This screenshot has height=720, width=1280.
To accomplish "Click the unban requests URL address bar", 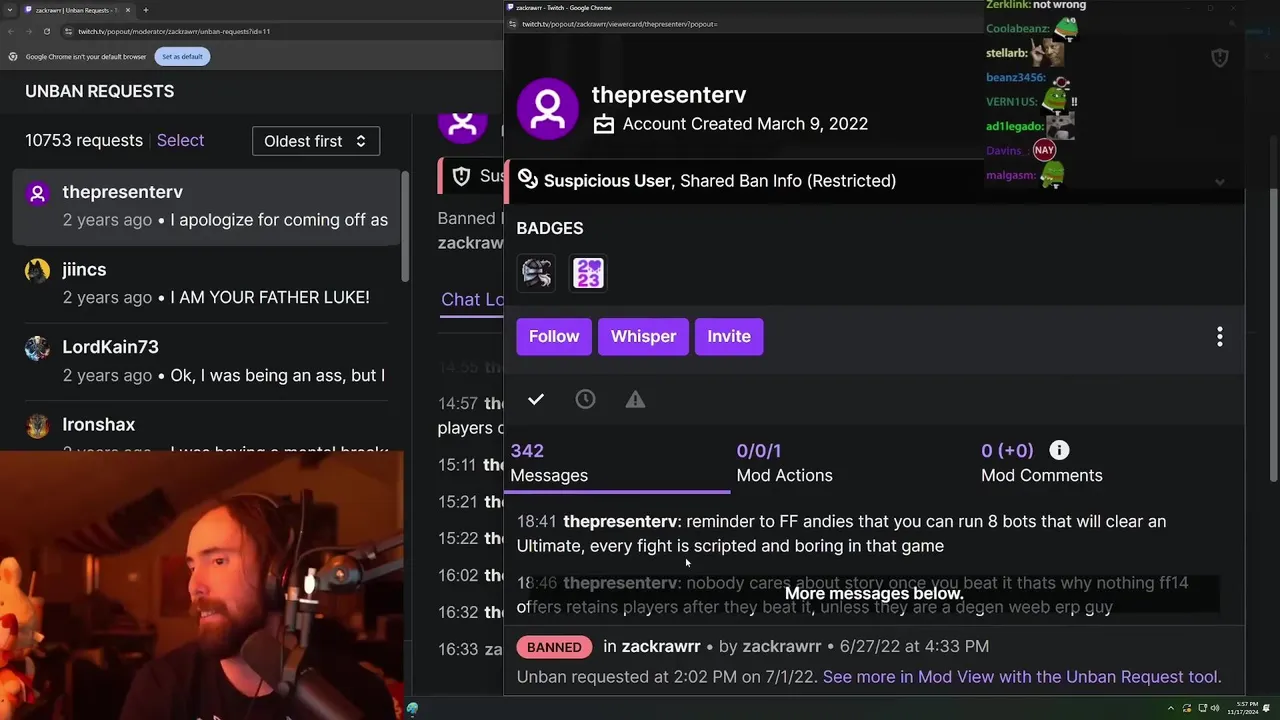I will (280, 31).
